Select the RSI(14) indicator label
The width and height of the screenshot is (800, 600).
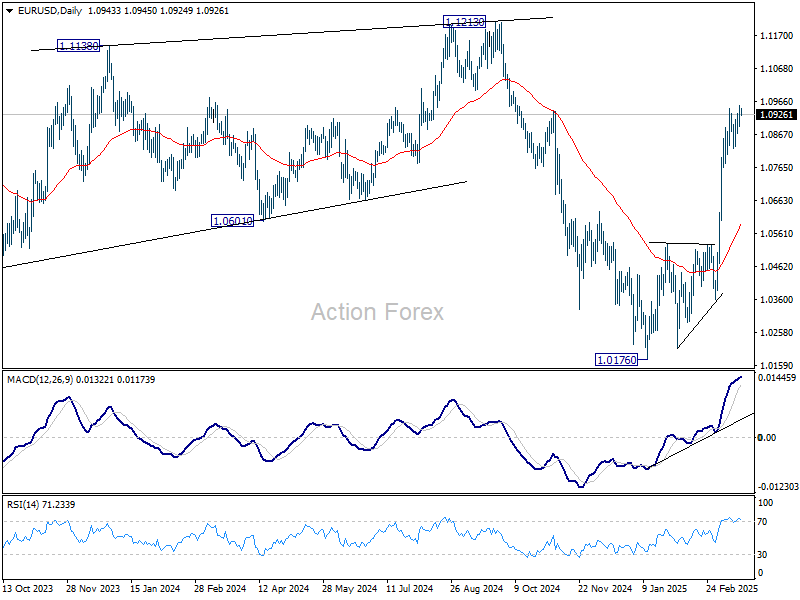[x=23, y=505]
